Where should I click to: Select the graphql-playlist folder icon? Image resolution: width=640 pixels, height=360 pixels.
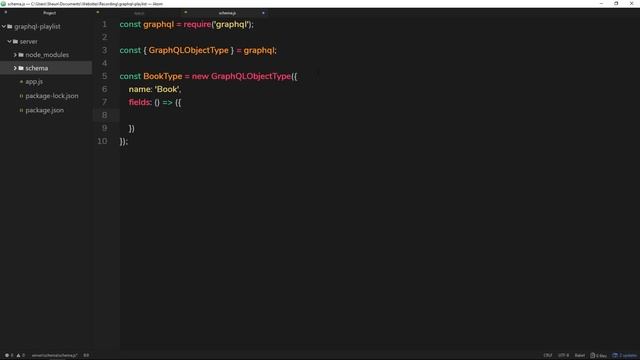[10, 27]
